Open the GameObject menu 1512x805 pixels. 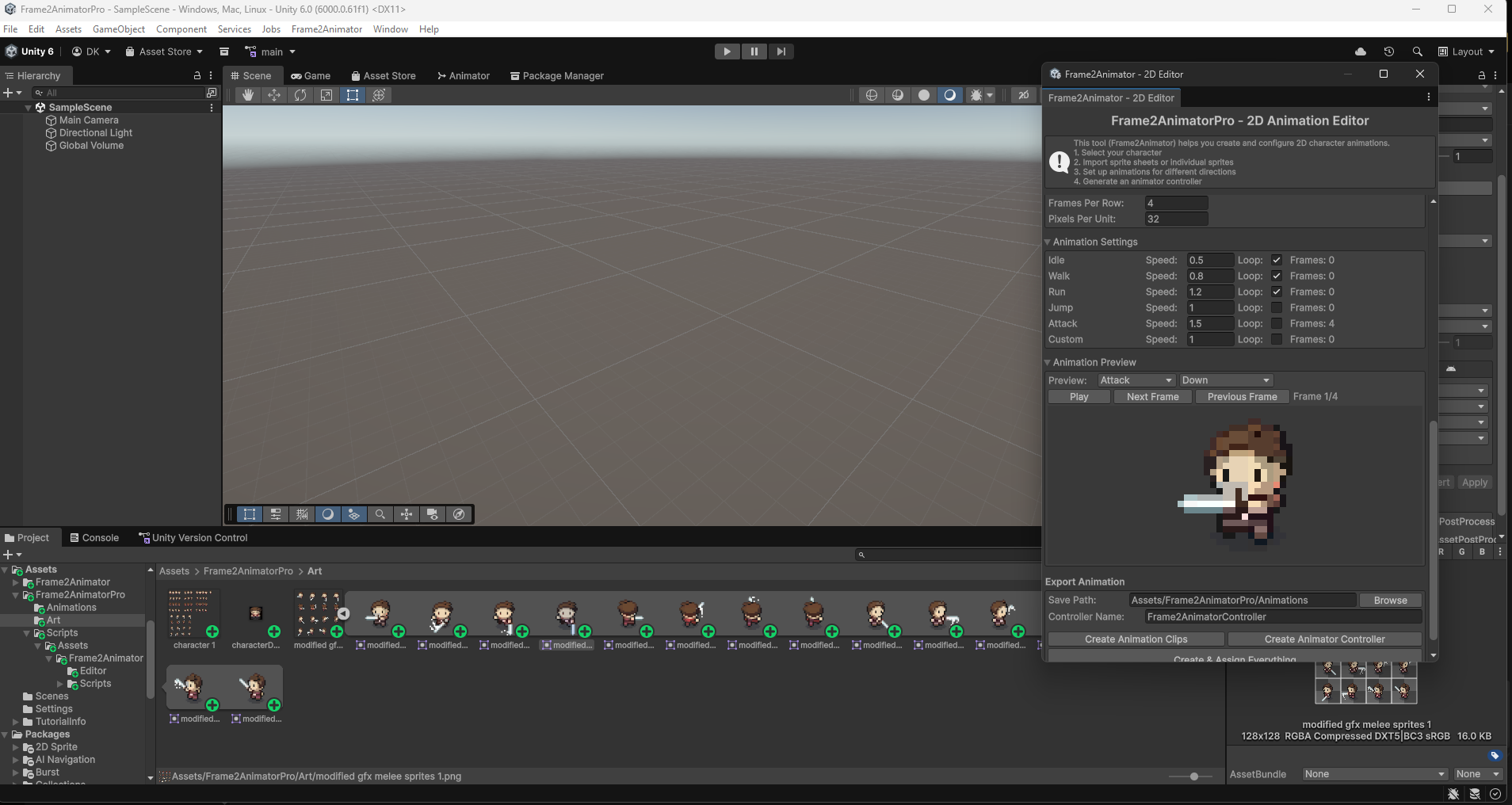coord(119,29)
